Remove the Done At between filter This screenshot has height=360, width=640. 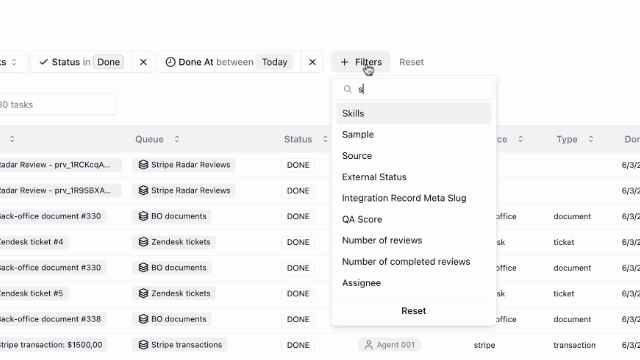pos(312,62)
